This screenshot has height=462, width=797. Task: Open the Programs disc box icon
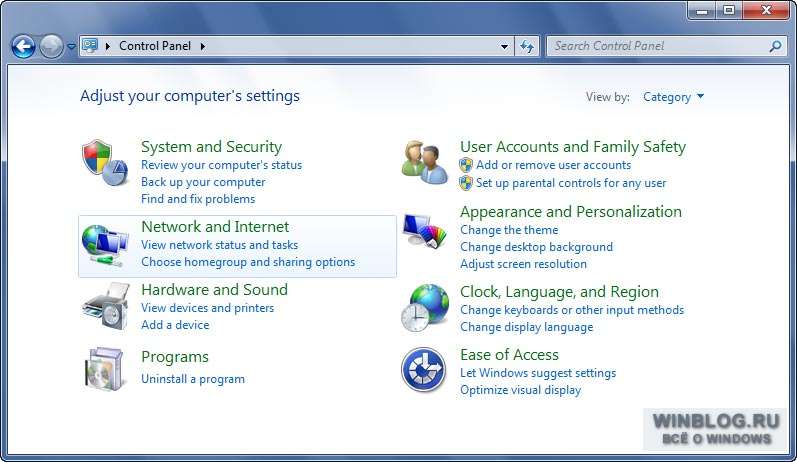[105, 369]
